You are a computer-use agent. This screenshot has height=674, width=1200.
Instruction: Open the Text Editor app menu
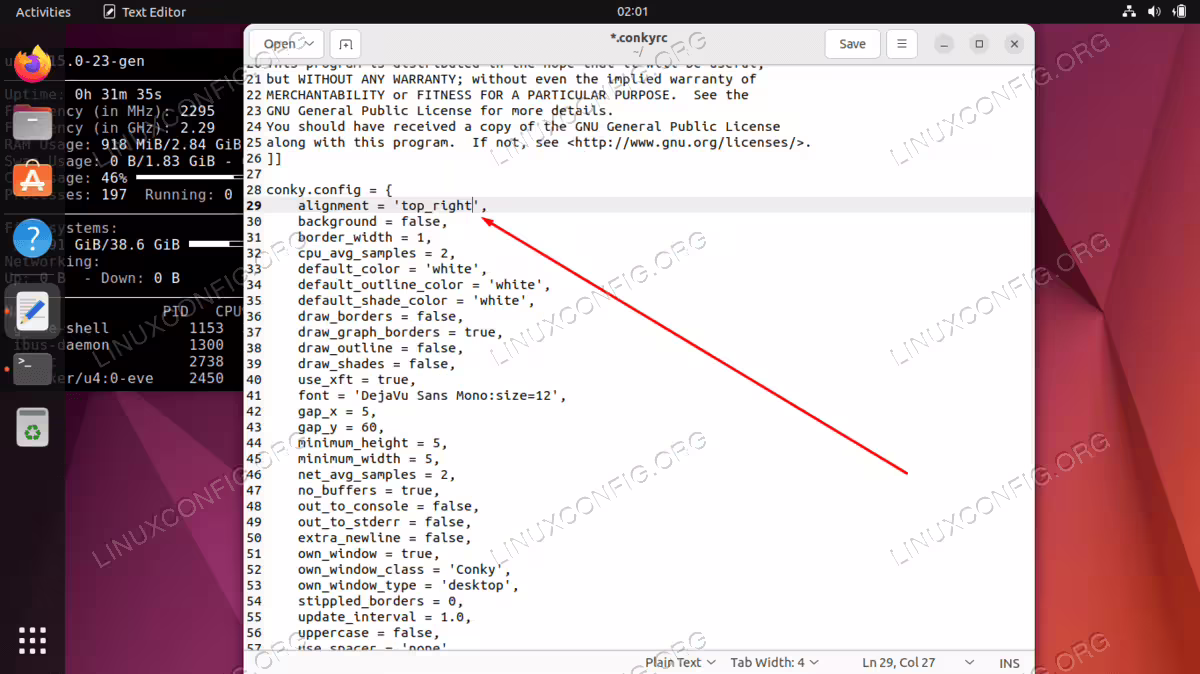144,12
